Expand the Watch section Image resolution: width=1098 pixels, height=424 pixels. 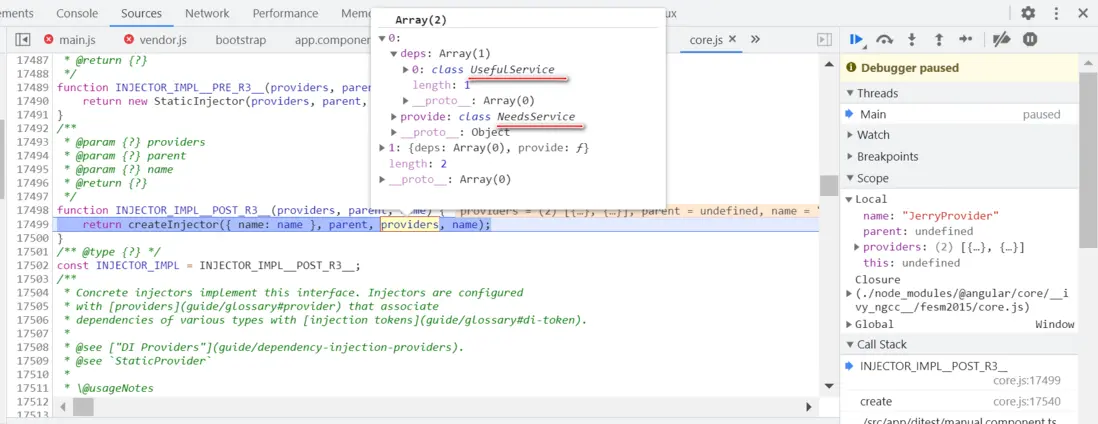[x=872, y=135]
